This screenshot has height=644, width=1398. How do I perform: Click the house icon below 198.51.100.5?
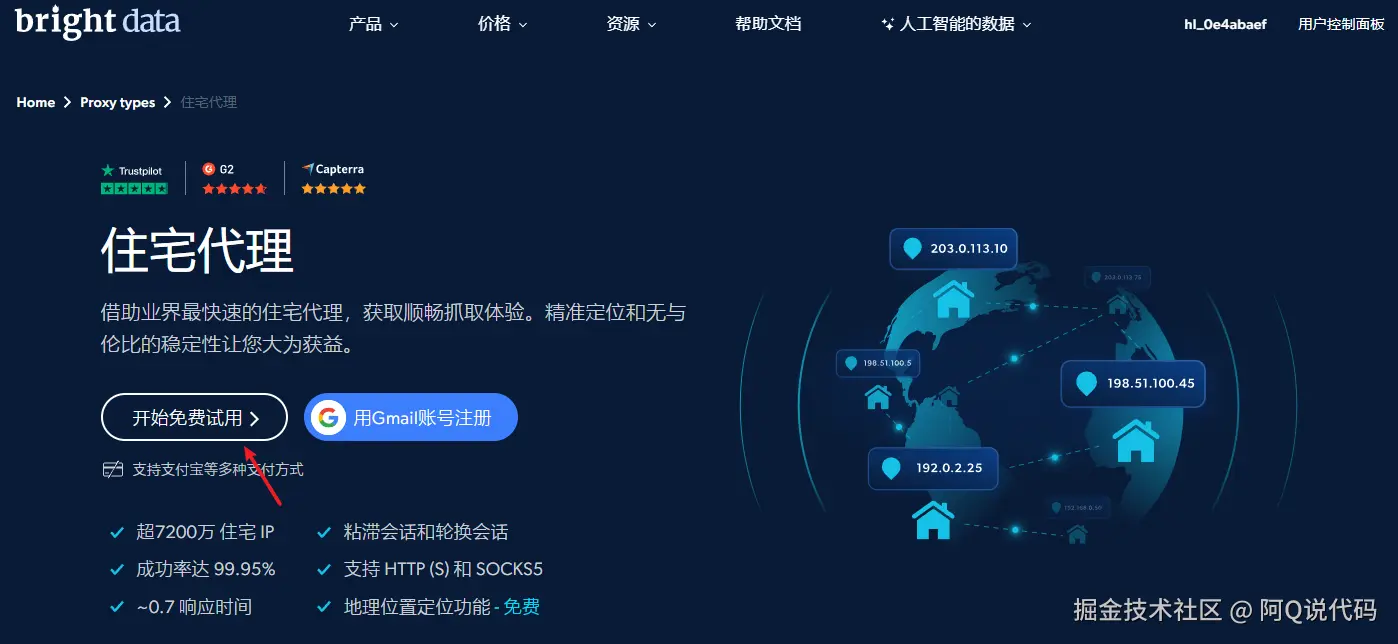pos(878,397)
